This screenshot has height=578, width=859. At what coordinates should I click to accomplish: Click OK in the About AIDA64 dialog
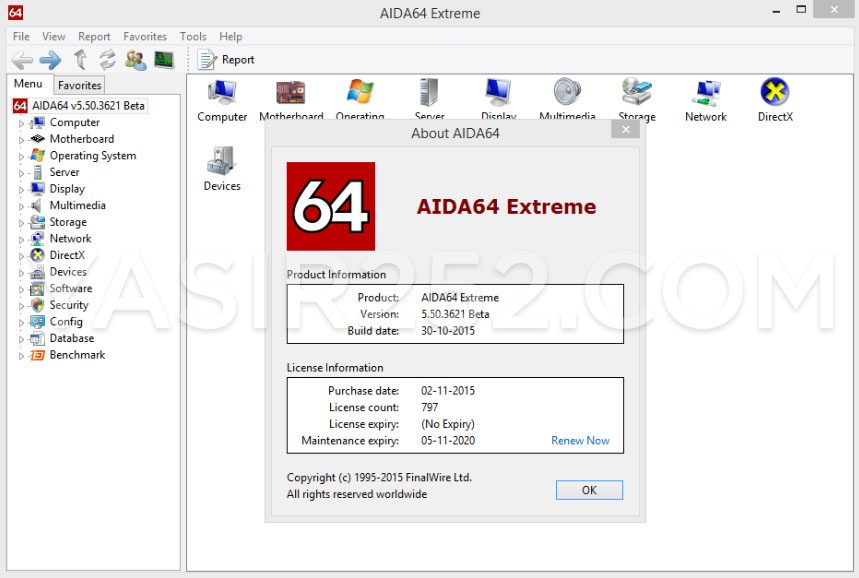pyautogui.click(x=589, y=490)
